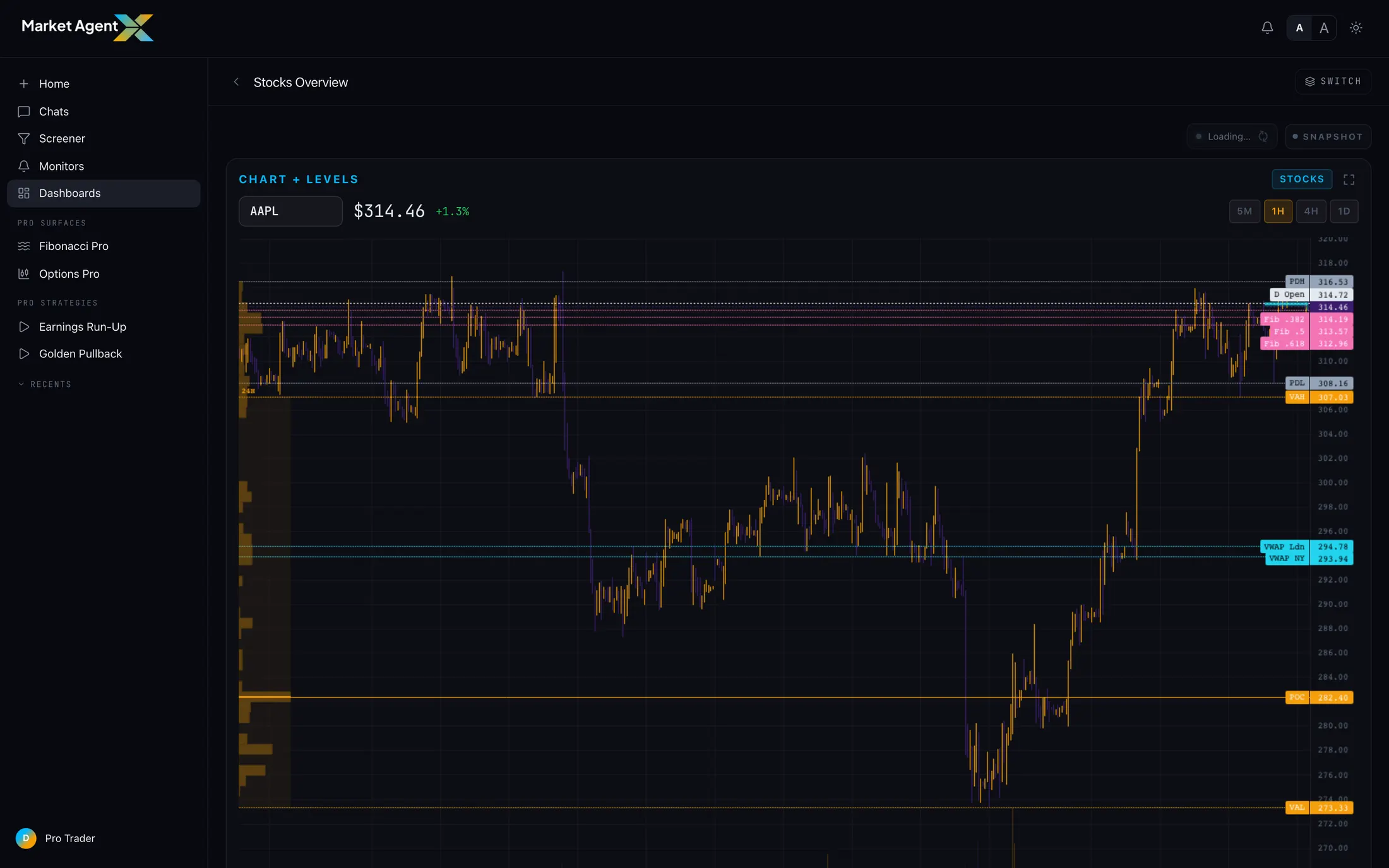This screenshot has height=868, width=1389.
Task: Click the Dashboards grid icon
Action: [x=24, y=193]
